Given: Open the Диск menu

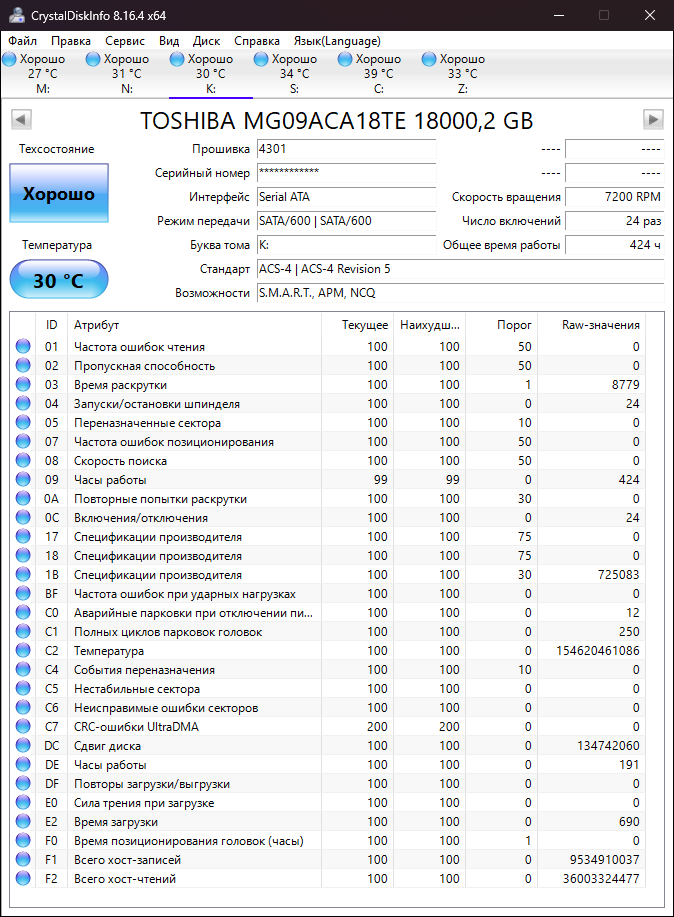Looking at the screenshot, I should coord(207,41).
